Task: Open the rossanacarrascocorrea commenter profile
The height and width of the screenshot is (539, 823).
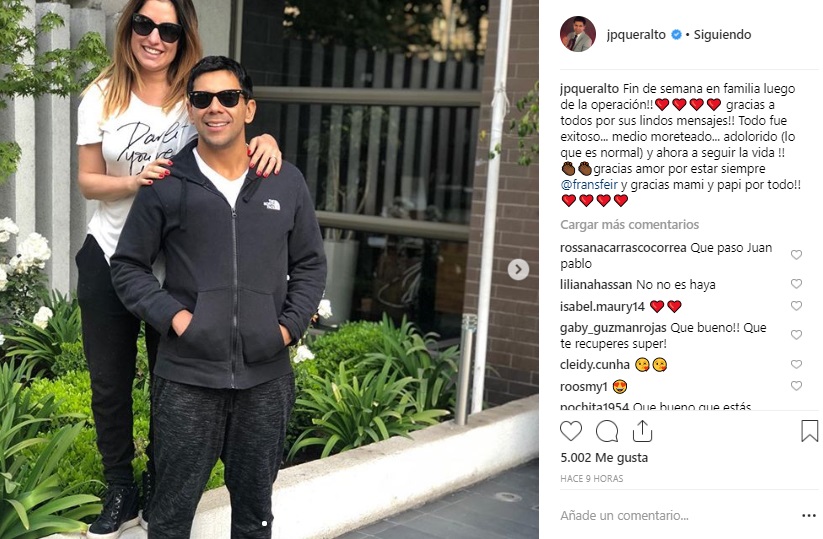Action: point(623,248)
